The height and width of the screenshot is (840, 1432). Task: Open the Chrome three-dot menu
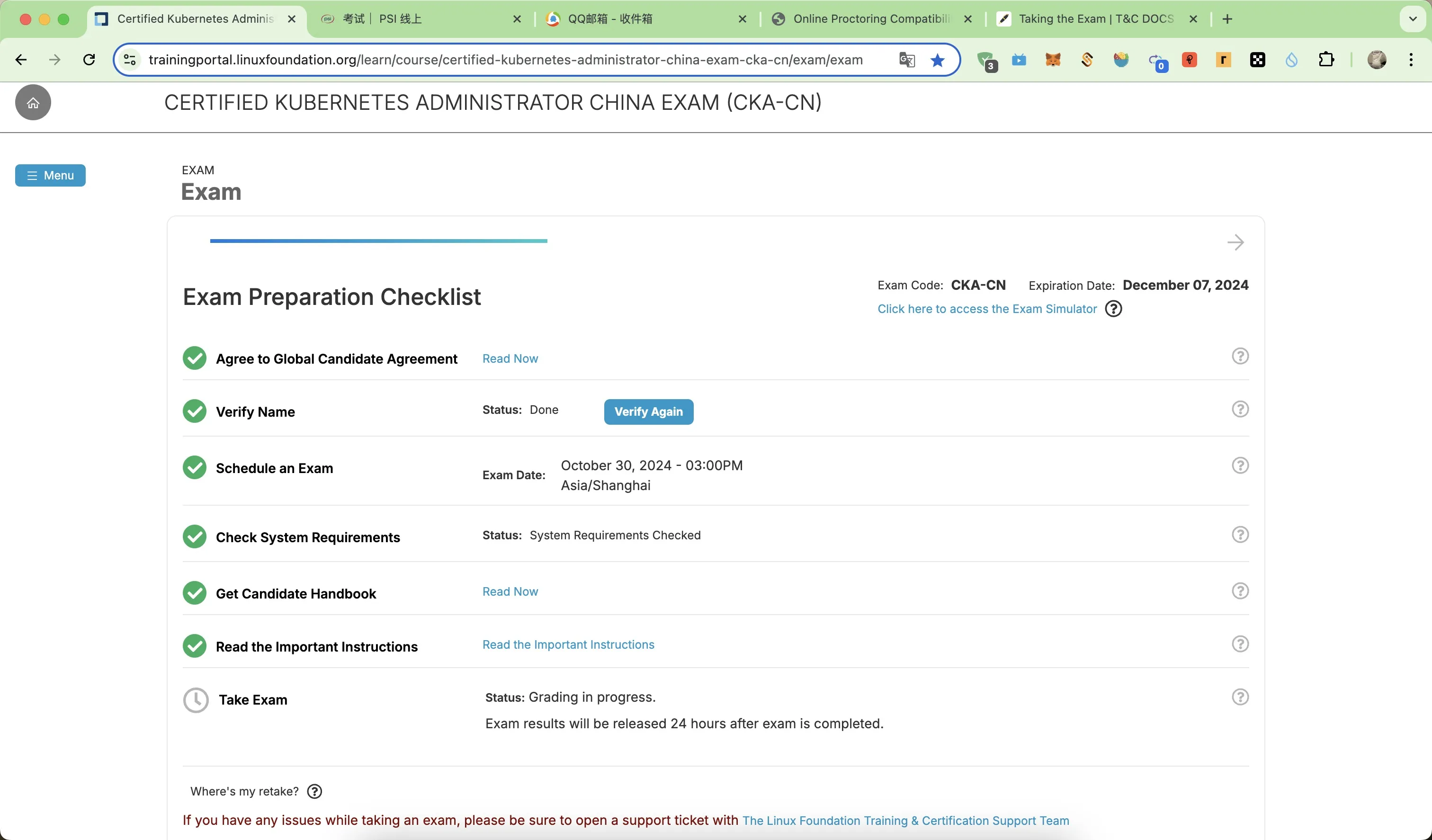click(x=1411, y=60)
